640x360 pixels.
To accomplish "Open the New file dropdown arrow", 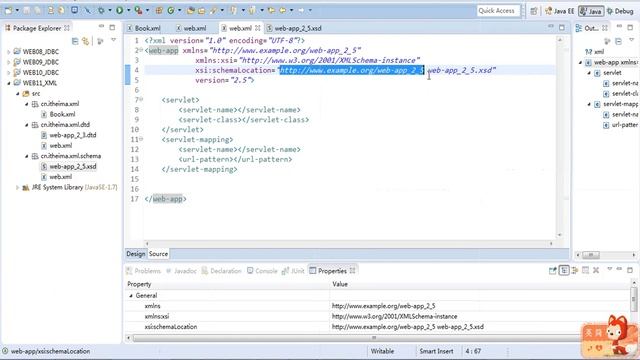I will tap(17, 10).
